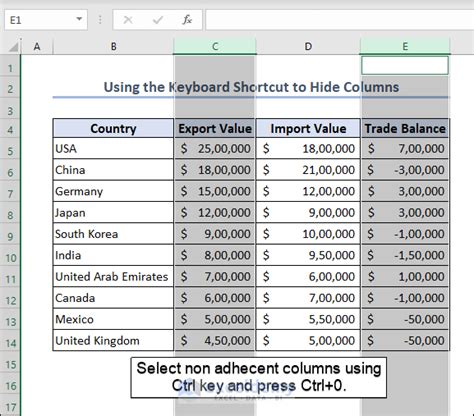This screenshot has height=416, width=474.
Task: Click the 'United Kingdom' cell
Action: tap(113, 340)
